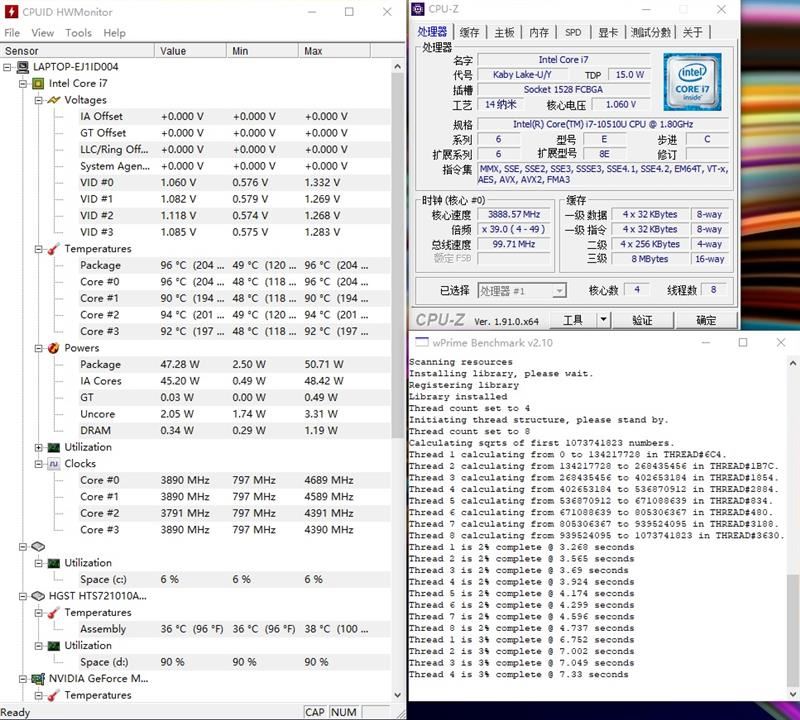
Task: Click the Sensor column header
Action: (x=77, y=51)
